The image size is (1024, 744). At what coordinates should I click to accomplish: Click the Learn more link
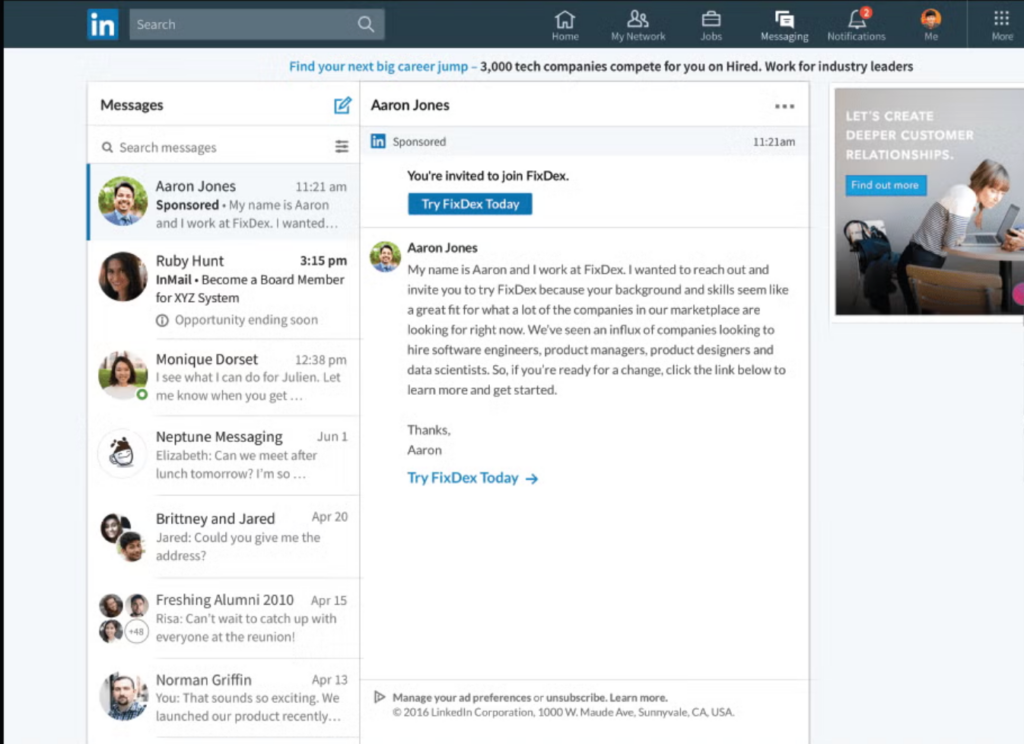click(x=639, y=698)
